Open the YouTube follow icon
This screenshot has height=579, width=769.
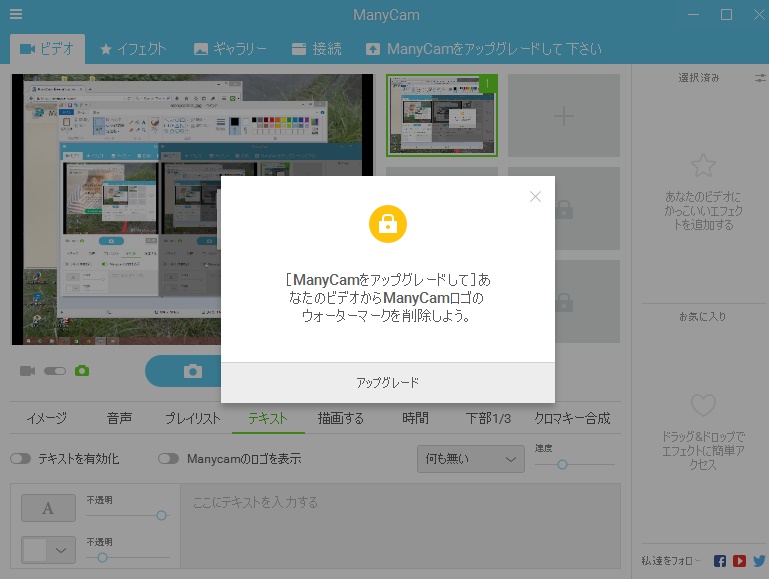tap(740, 561)
